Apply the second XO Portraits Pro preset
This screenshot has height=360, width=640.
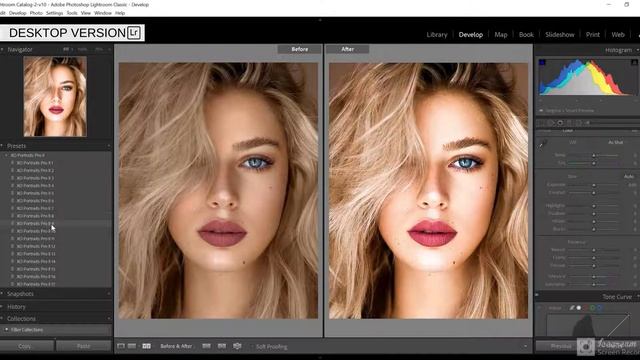point(35,170)
